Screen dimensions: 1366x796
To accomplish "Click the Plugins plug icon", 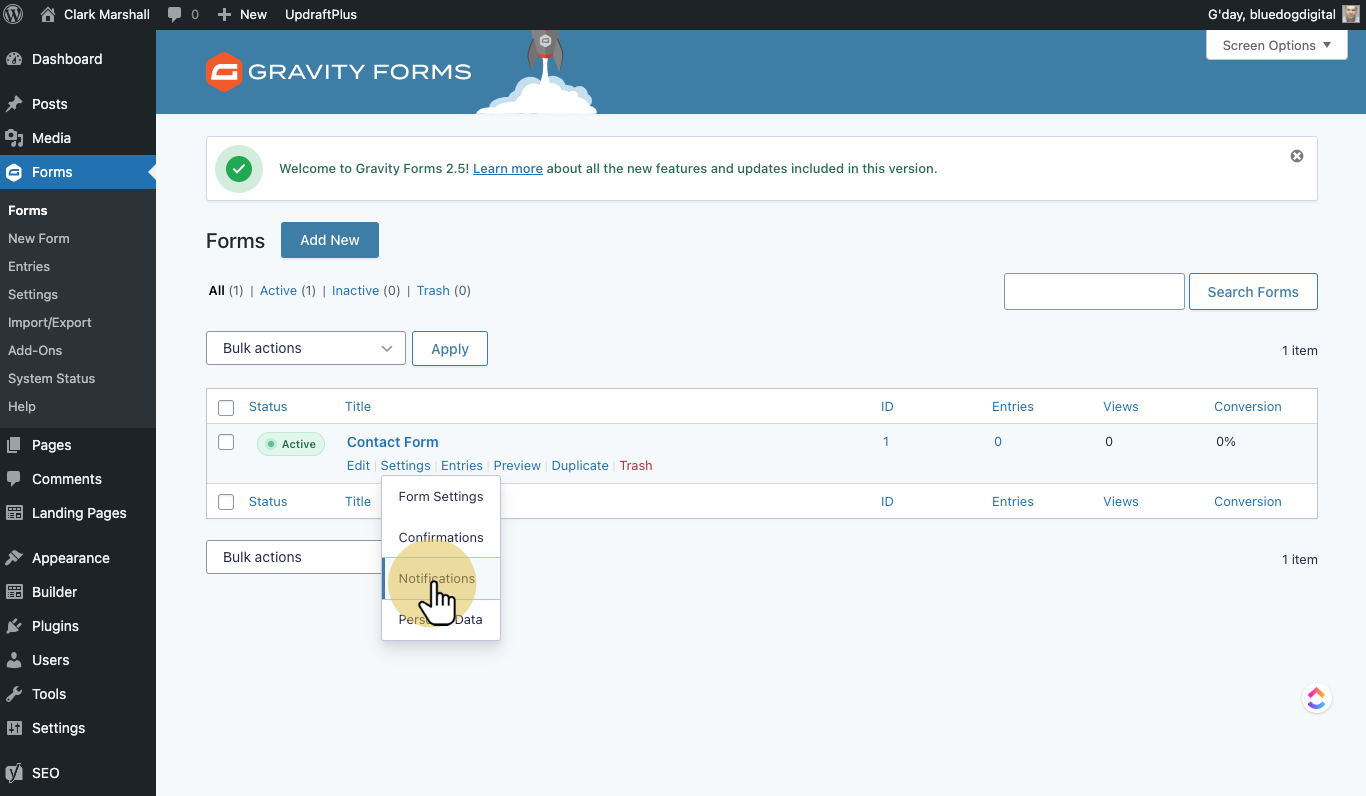I will (x=14, y=626).
